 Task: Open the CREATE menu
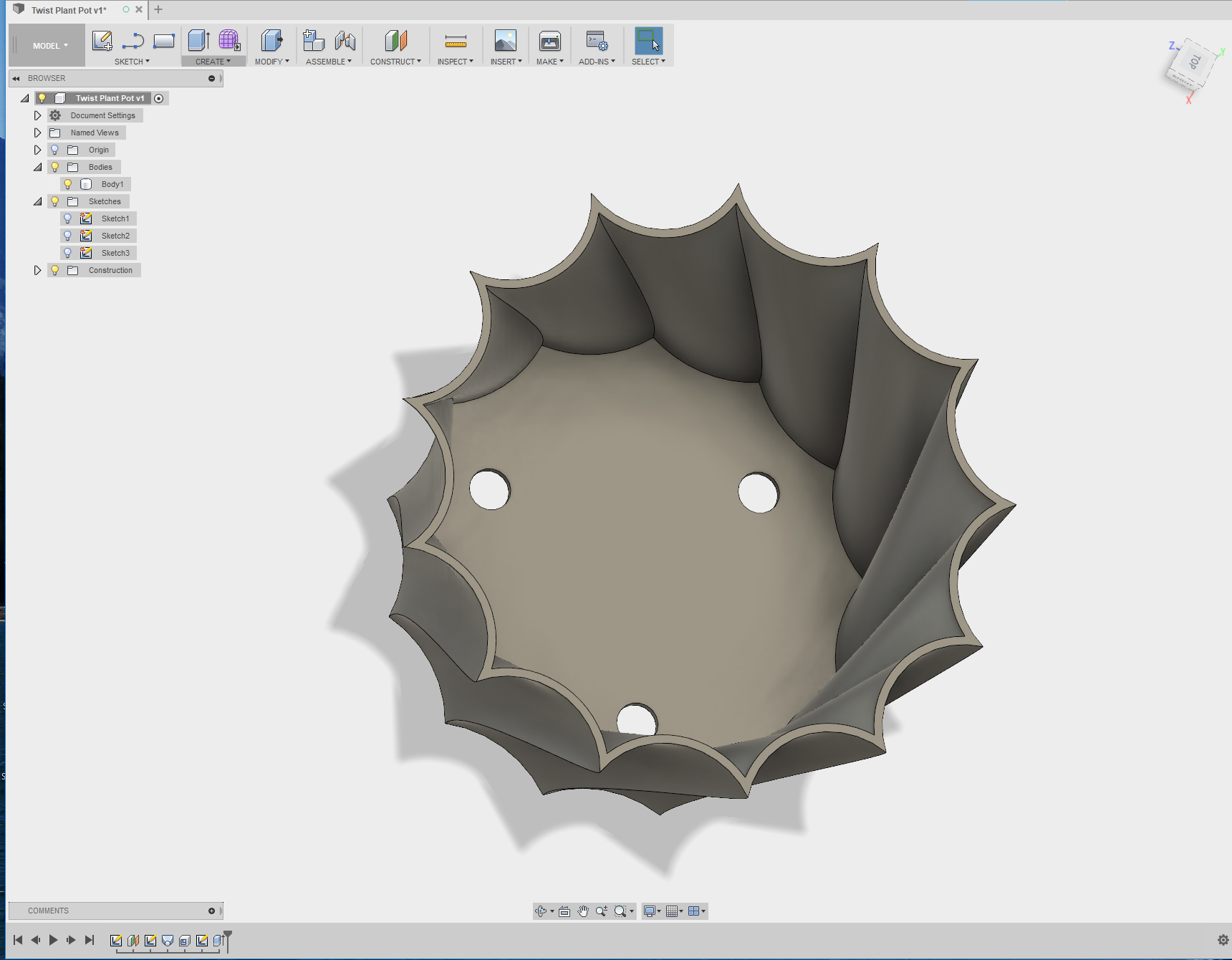coord(213,62)
